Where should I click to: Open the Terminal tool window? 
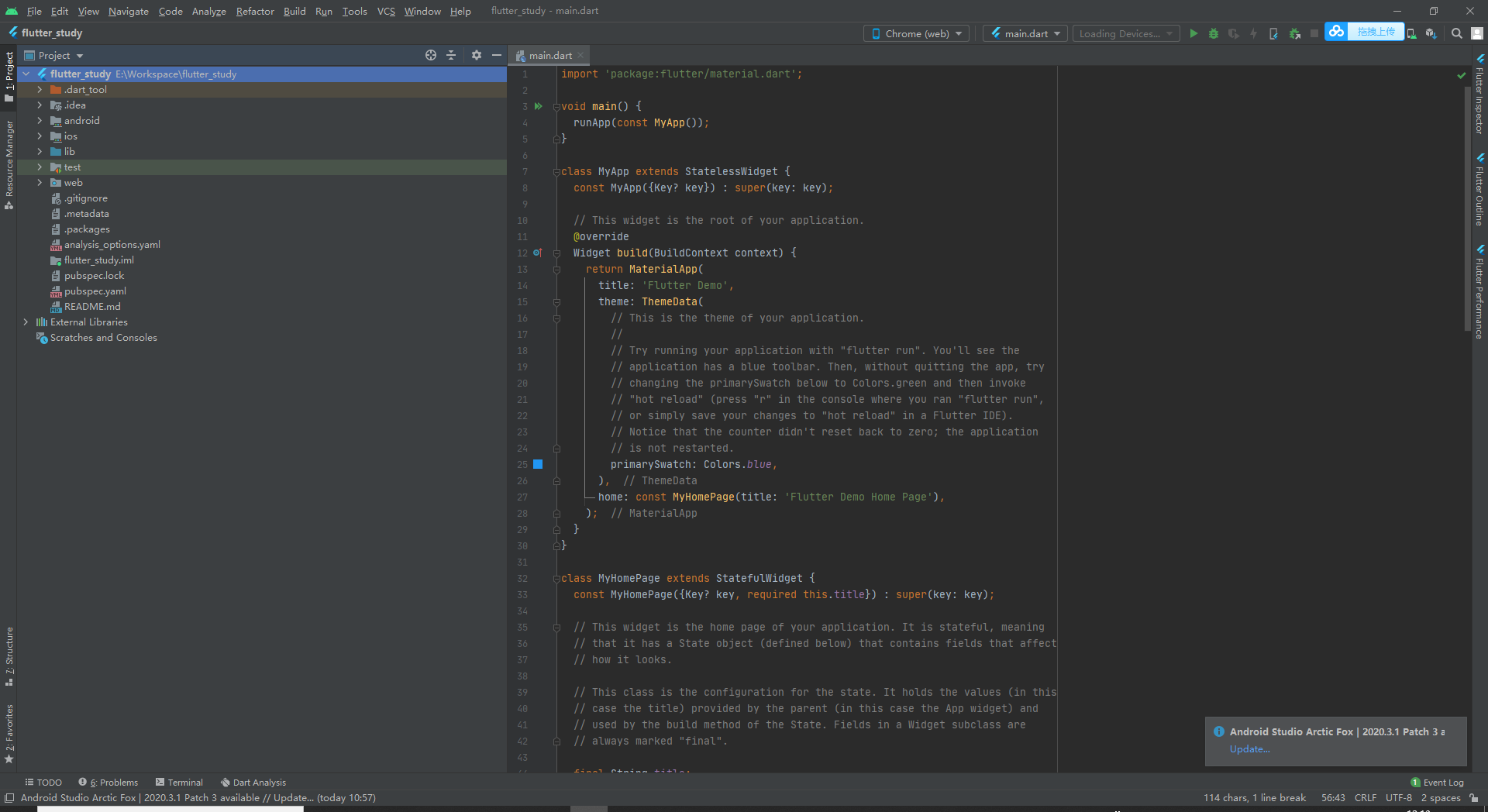(x=179, y=783)
